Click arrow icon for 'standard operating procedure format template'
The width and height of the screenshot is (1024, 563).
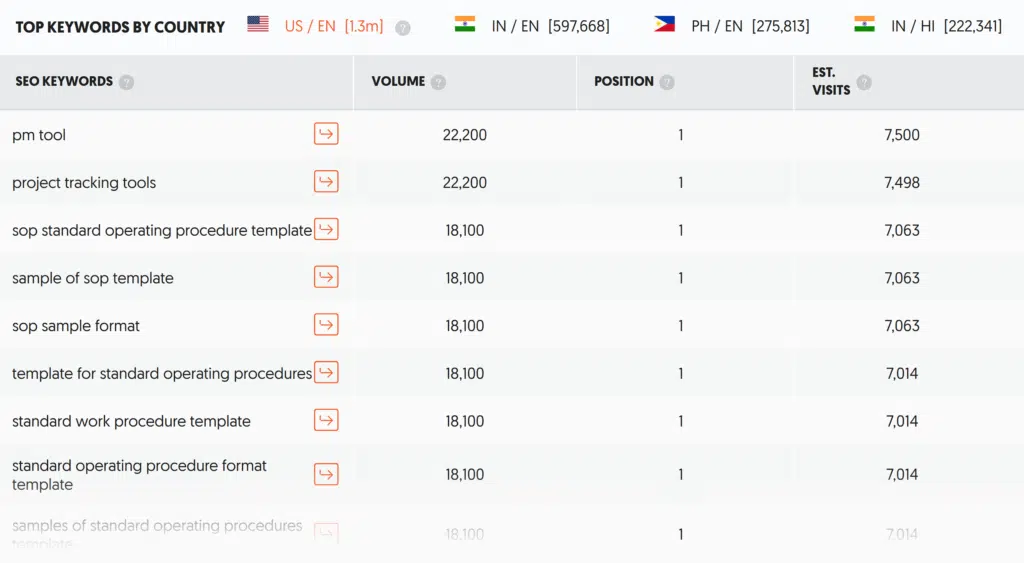point(326,474)
